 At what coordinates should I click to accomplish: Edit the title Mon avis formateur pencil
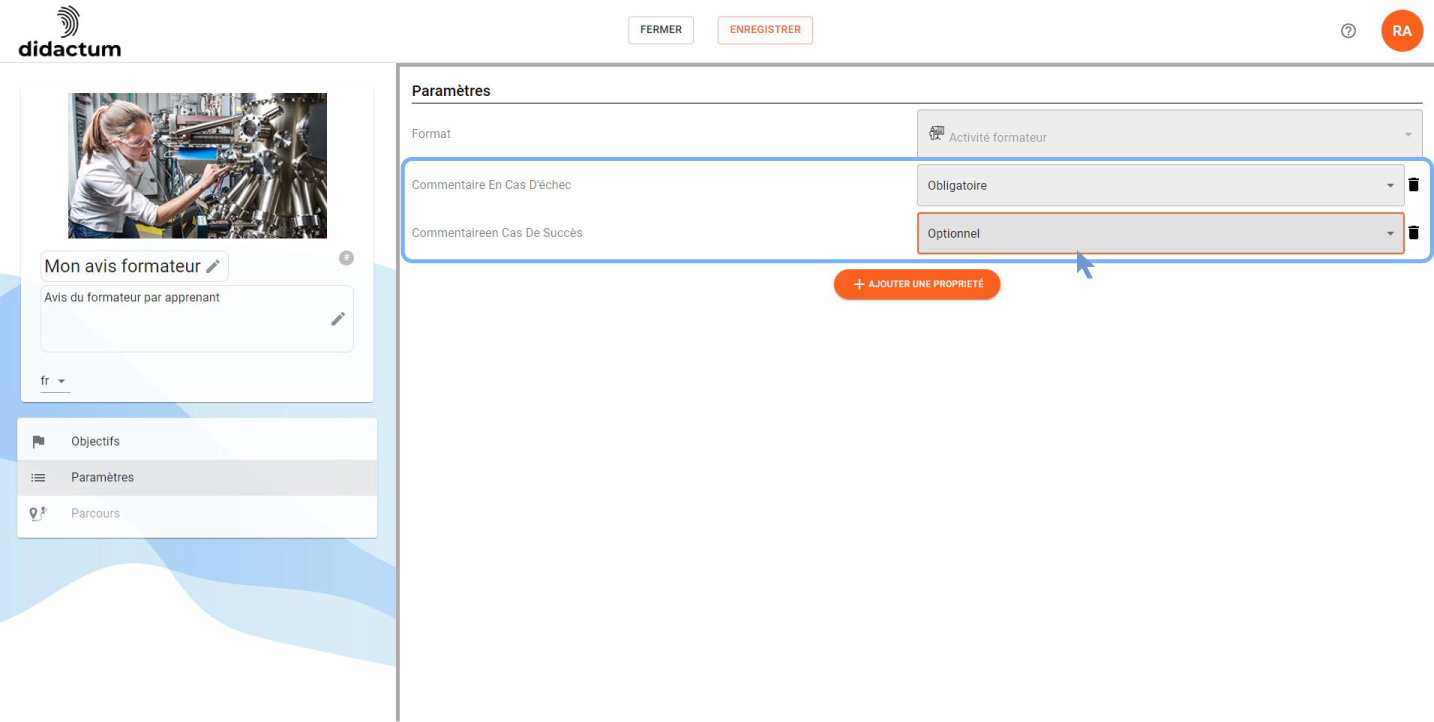pyautogui.click(x=213, y=267)
